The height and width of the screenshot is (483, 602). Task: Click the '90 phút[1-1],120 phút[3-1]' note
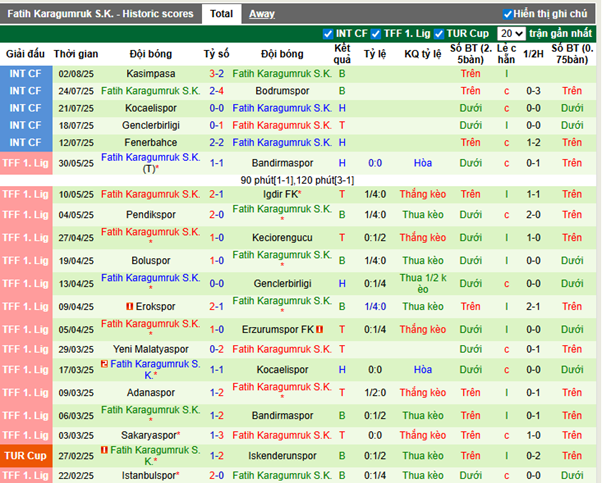coord(297,180)
